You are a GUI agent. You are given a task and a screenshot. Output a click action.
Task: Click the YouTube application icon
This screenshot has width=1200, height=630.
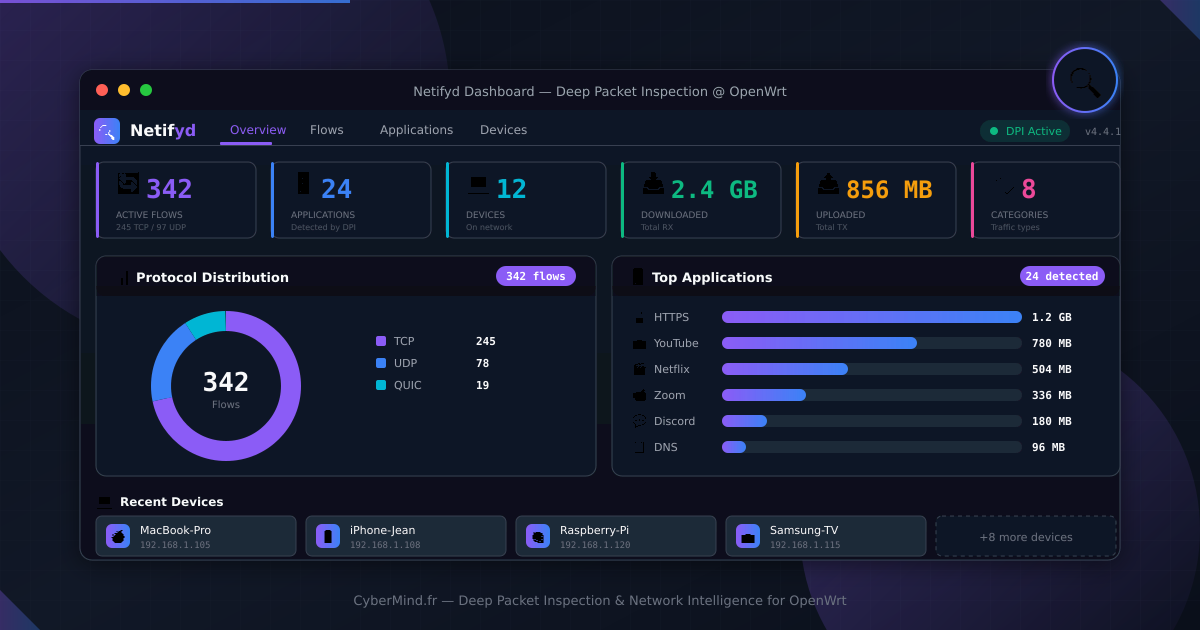click(x=640, y=343)
